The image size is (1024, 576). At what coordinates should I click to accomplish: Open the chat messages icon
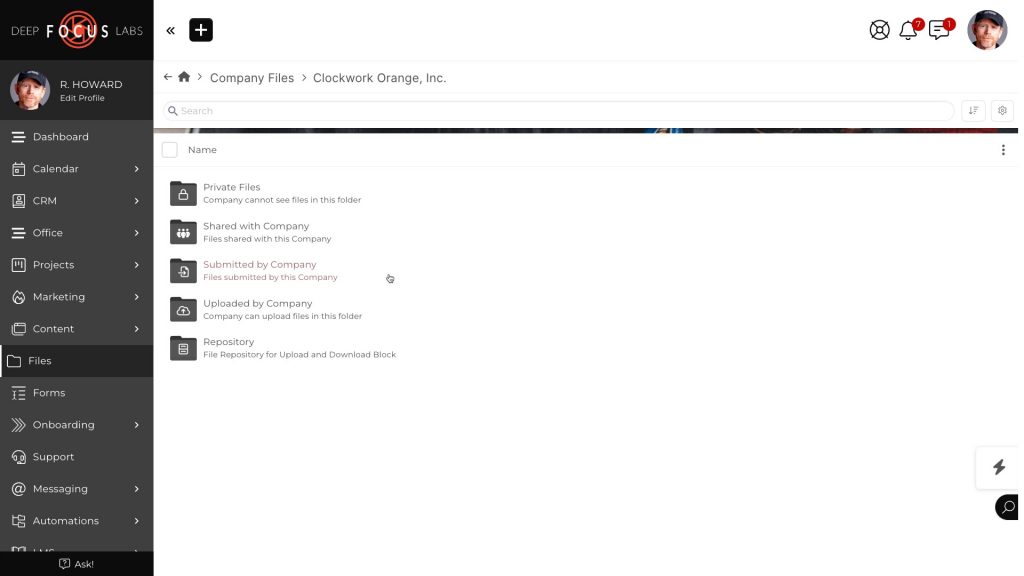[939, 30]
